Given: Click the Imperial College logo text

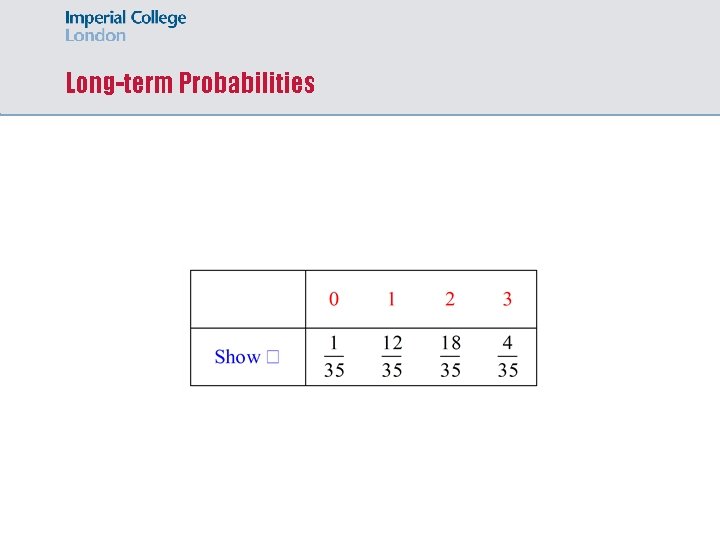Looking at the screenshot, I should [x=126, y=18].
